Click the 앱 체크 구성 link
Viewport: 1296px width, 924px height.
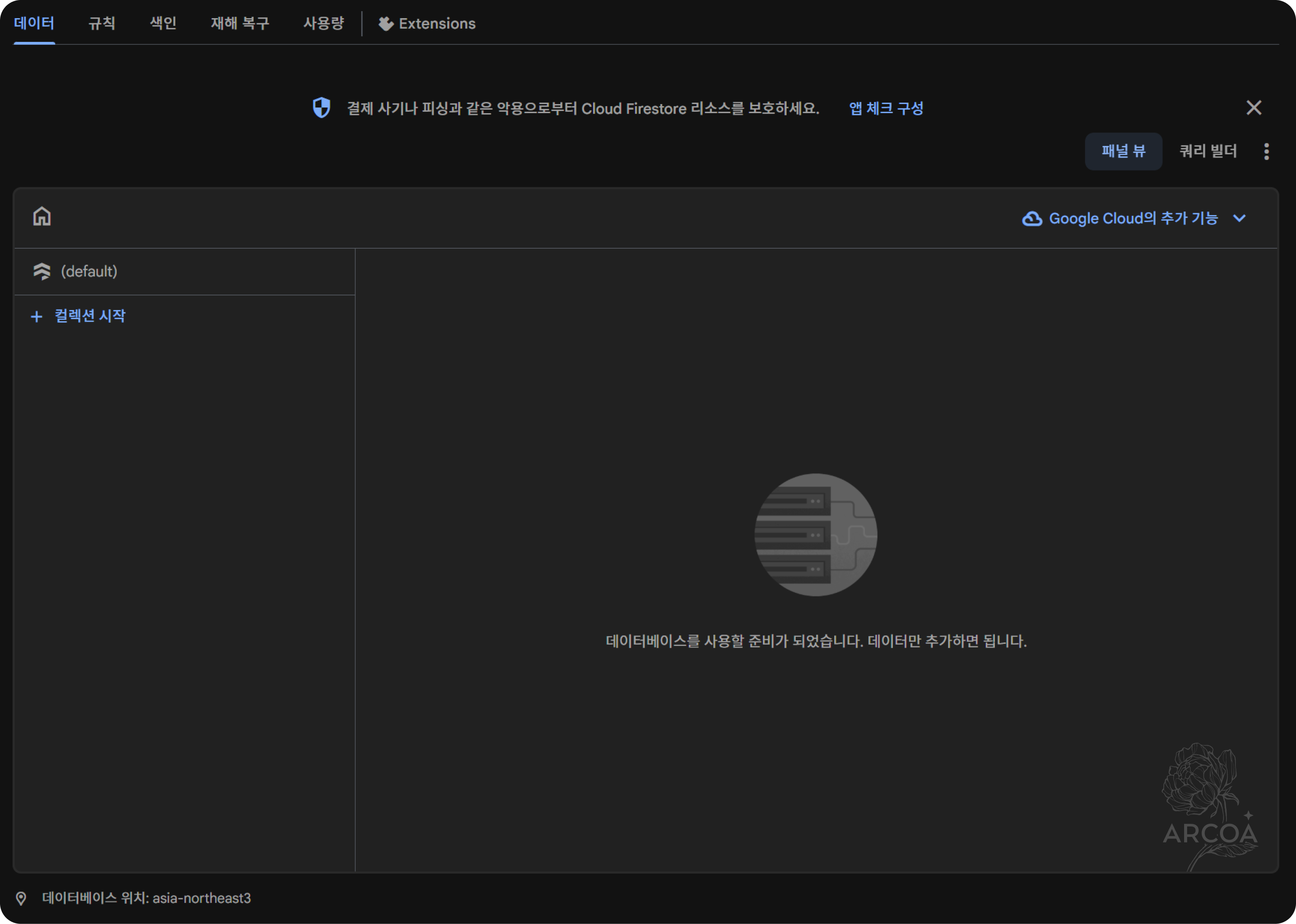[886, 109]
